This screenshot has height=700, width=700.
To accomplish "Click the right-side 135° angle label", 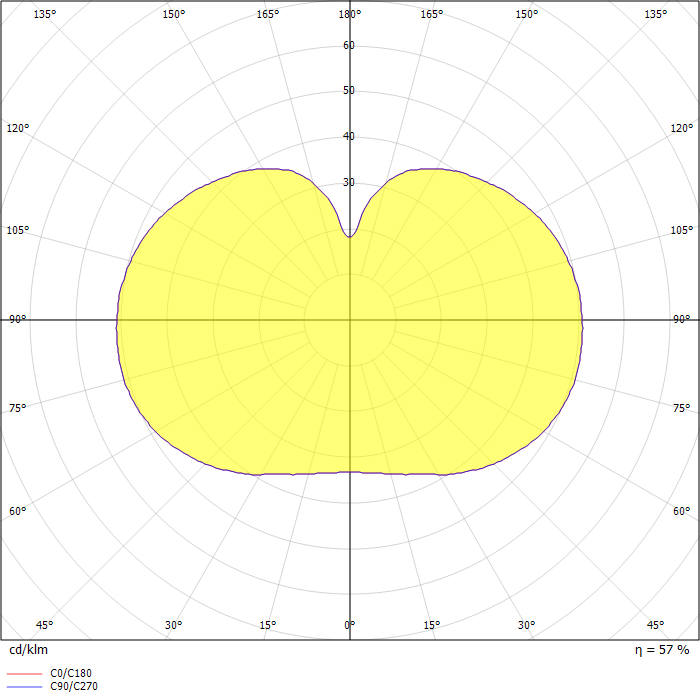I will 655,14.
